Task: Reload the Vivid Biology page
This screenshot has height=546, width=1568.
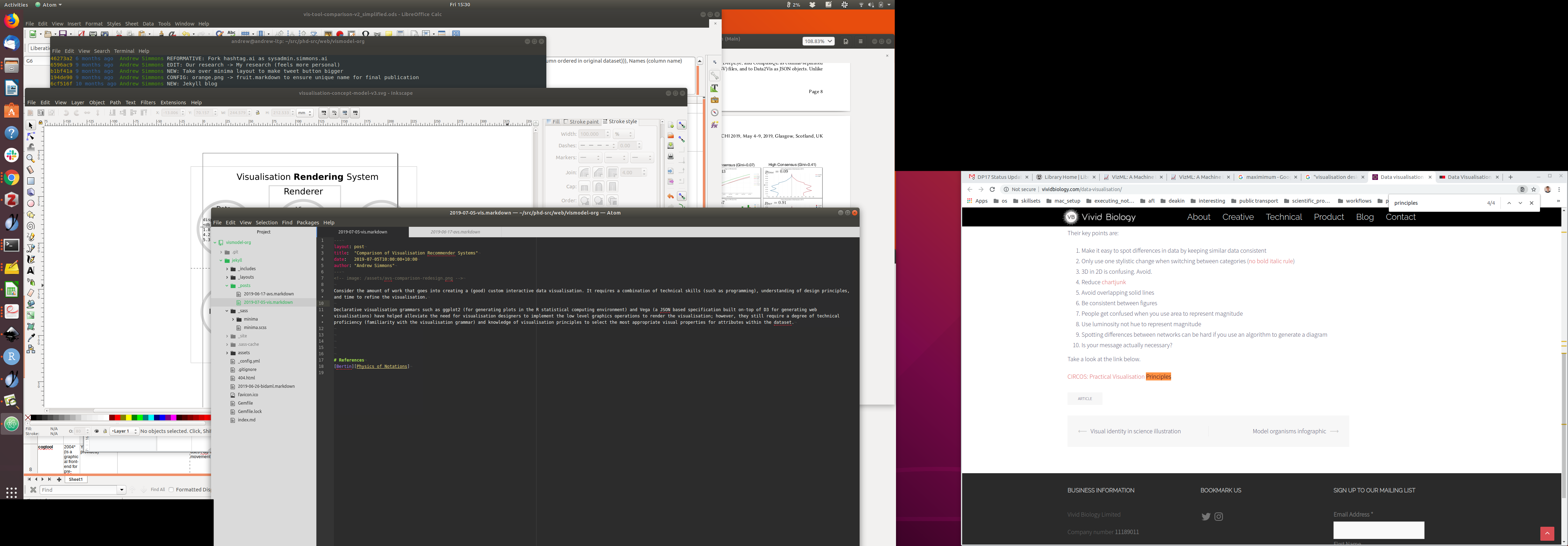Action: click(x=992, y=189)
